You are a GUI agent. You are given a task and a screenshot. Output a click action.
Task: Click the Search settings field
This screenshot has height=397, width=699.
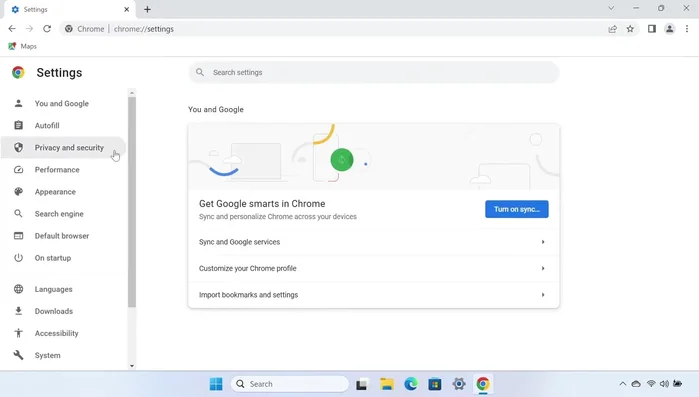(374, 72)
